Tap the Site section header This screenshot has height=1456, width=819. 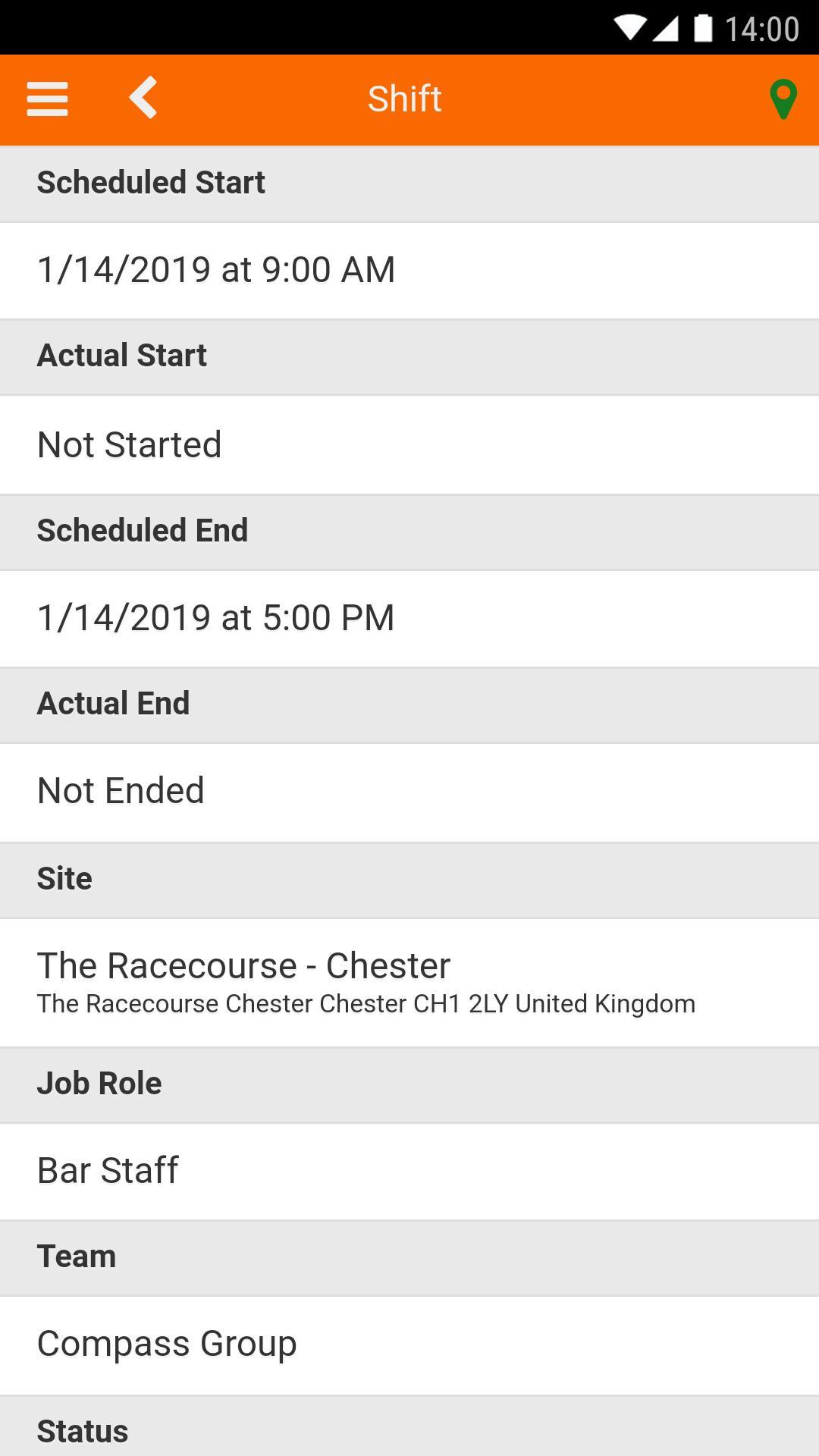64,878
